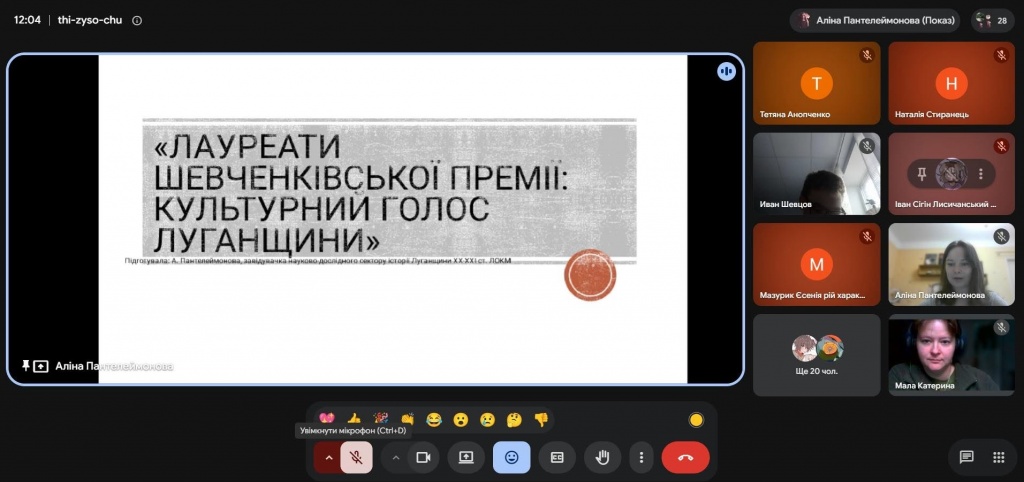Open the participants list showing 28
The image size is (1024, 482).
pos(993,21)
